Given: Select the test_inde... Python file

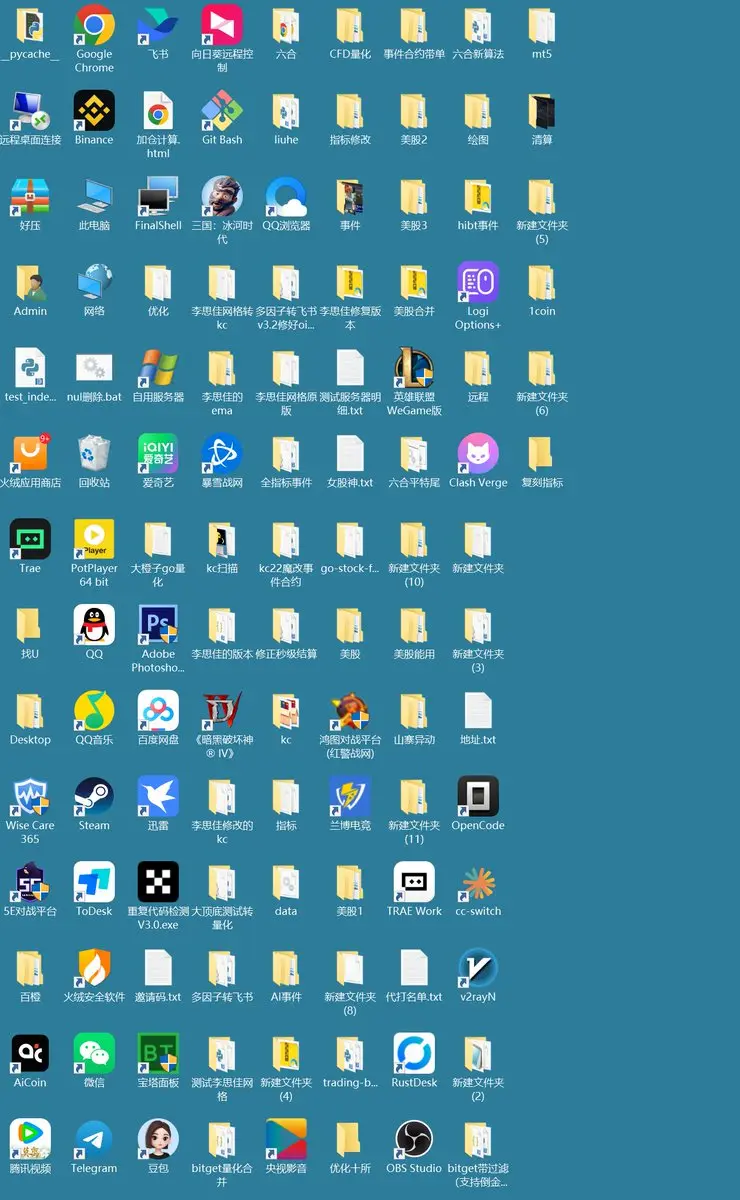Looking at the screenshot, I should (x=30, y=368).
